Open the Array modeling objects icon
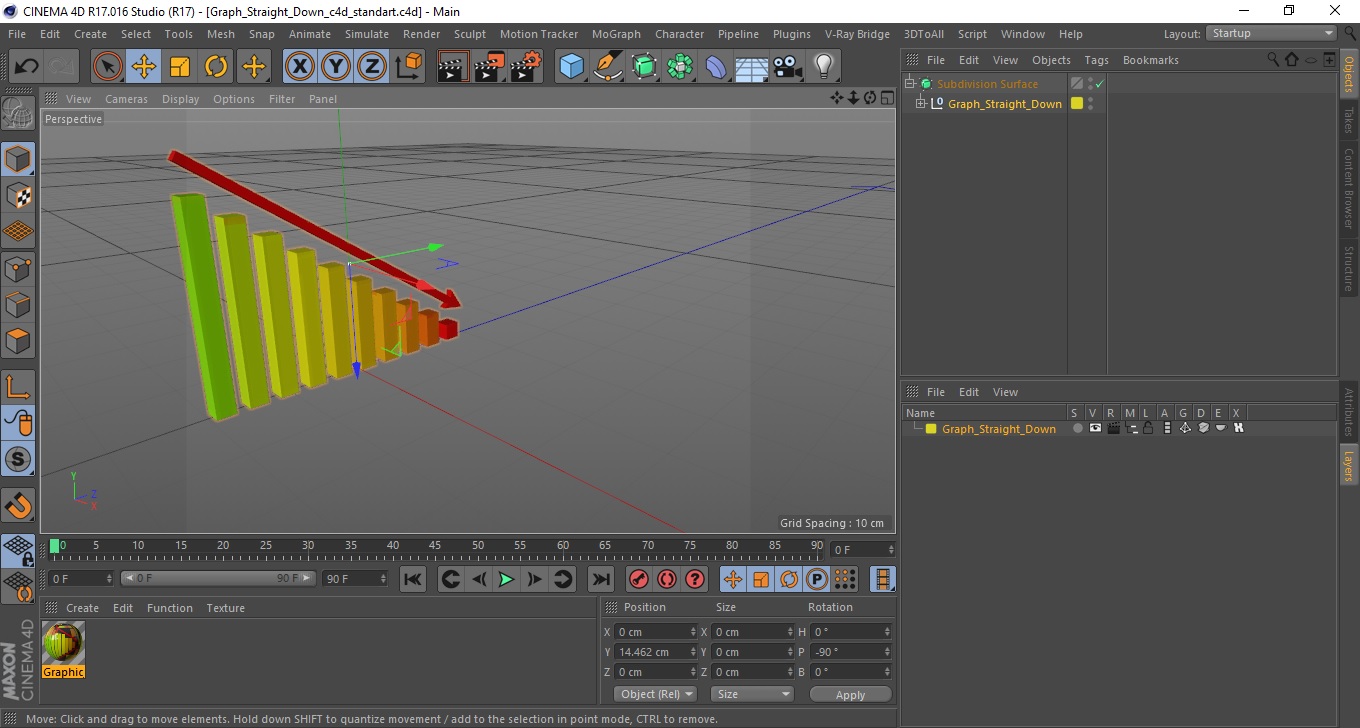The width and height of the screenshot is (1360, 728). point(680,67)
